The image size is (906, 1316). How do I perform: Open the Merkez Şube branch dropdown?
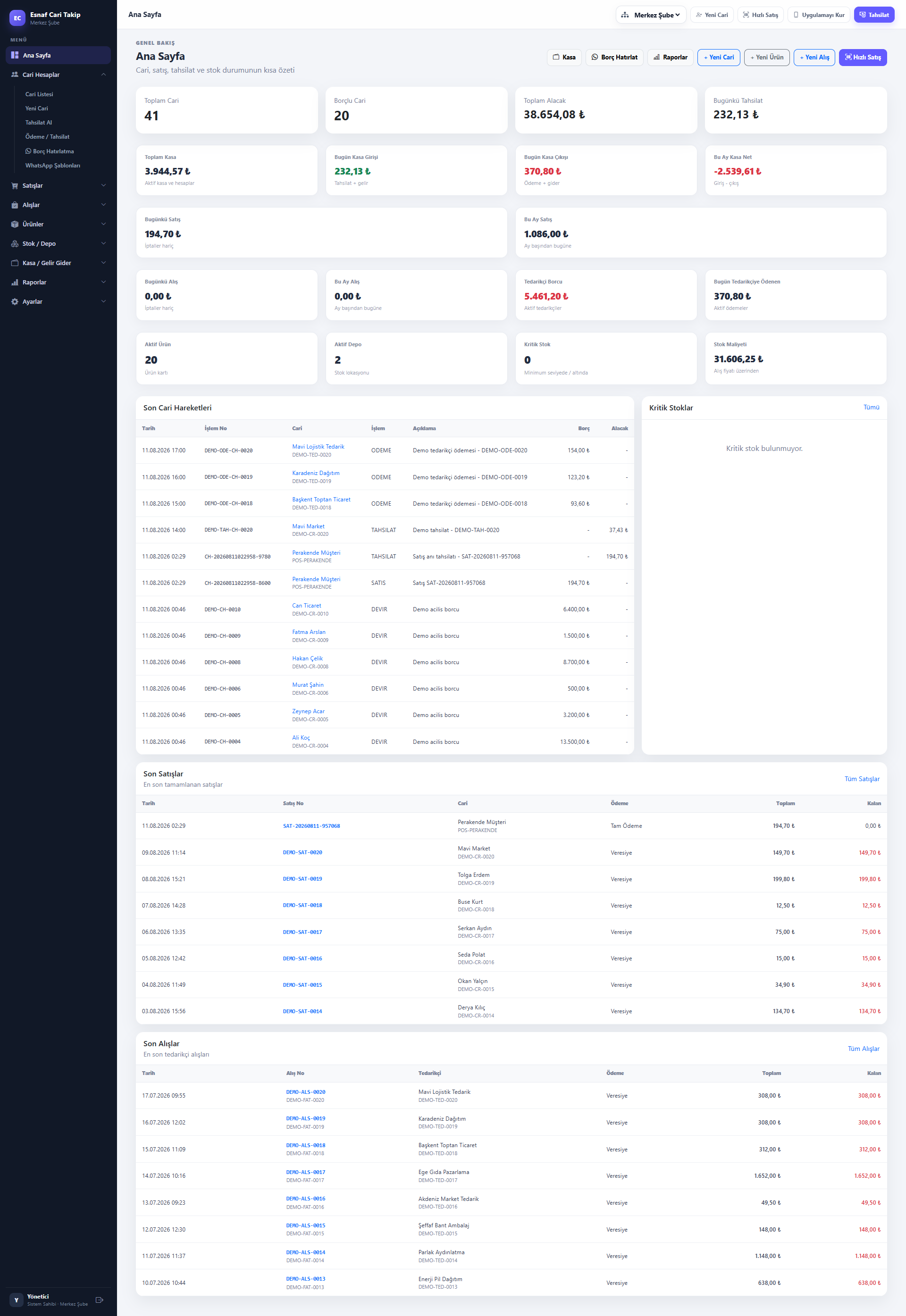(651, 15)
